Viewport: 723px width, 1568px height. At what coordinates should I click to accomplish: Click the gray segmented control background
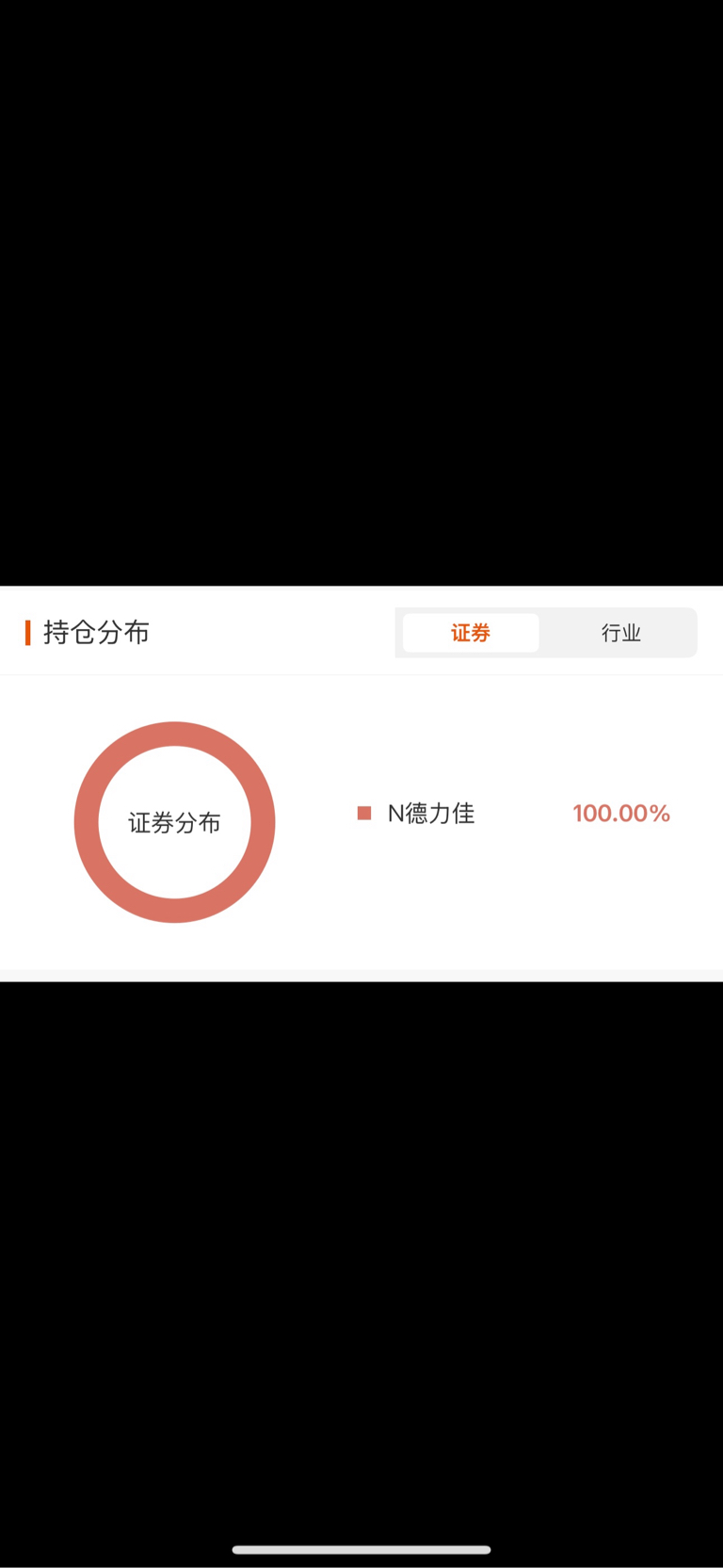(546, 633)
